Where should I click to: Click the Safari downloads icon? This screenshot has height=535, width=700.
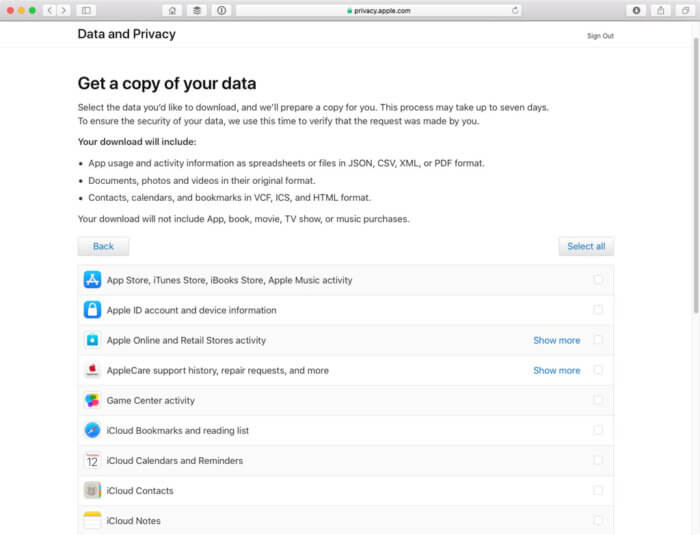636,10
